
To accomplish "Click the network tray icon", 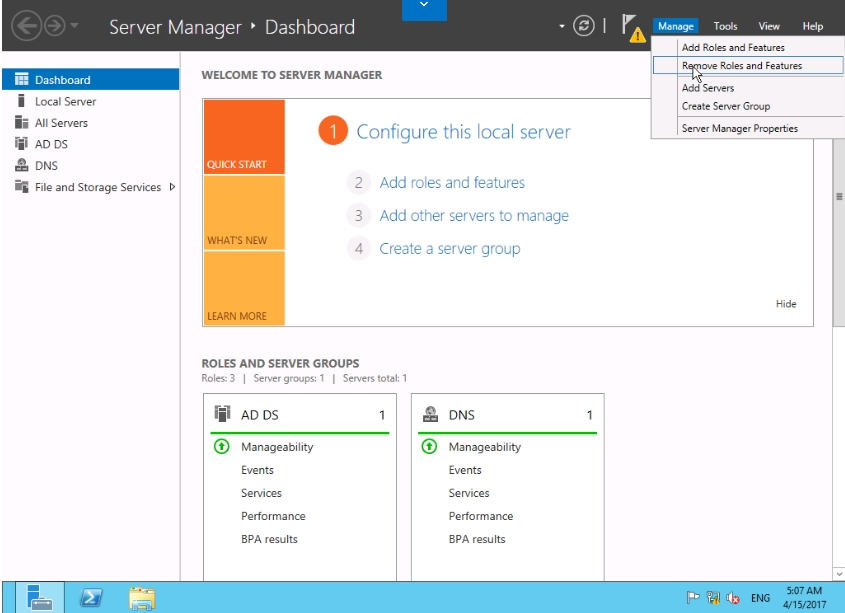I will click(x=713, y=597).
